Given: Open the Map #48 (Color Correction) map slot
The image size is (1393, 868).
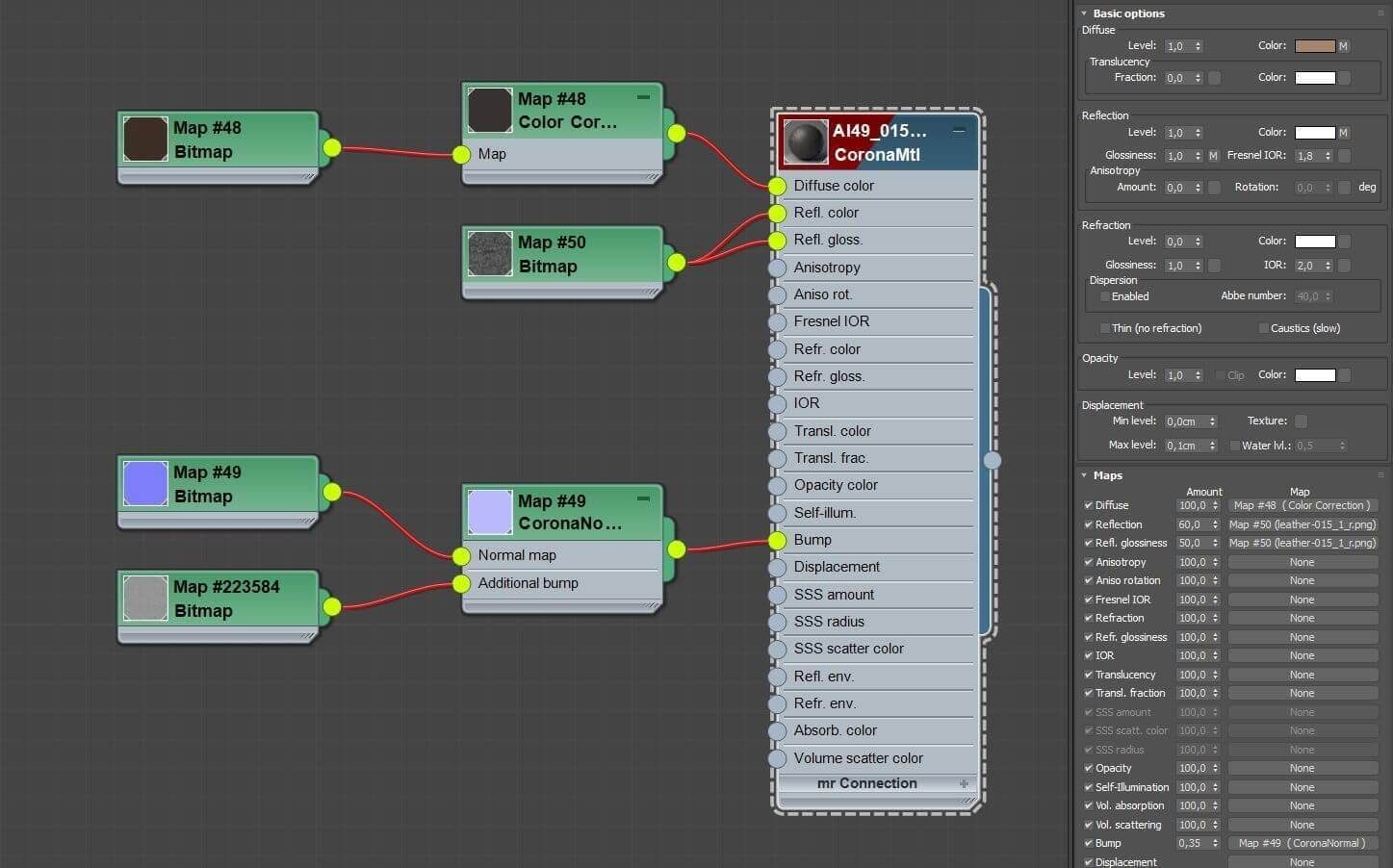Looking at the screenshot, I should pyautogui.click(x=1303, y=505).
